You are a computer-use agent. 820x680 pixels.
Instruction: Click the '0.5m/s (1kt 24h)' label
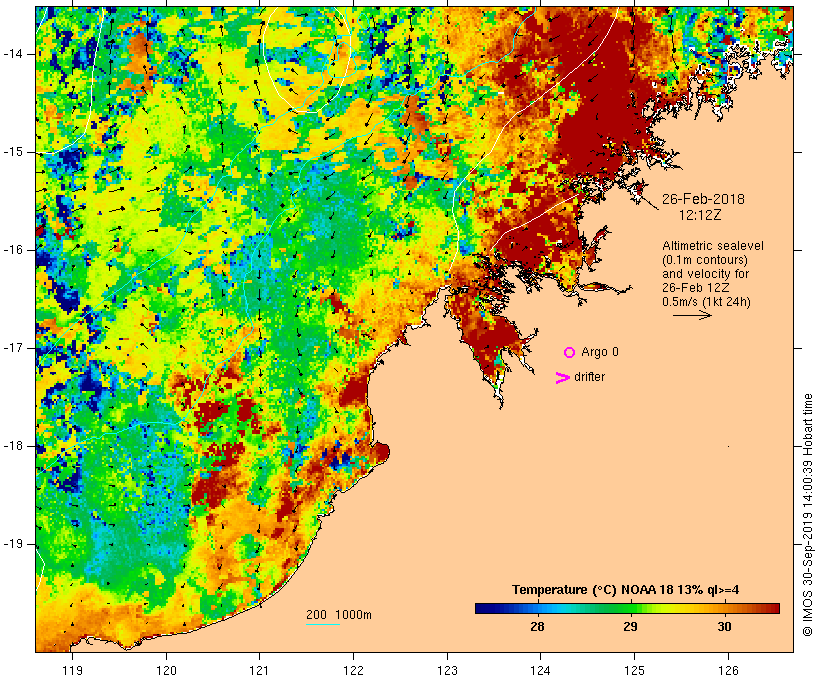(x=707, y=302)
